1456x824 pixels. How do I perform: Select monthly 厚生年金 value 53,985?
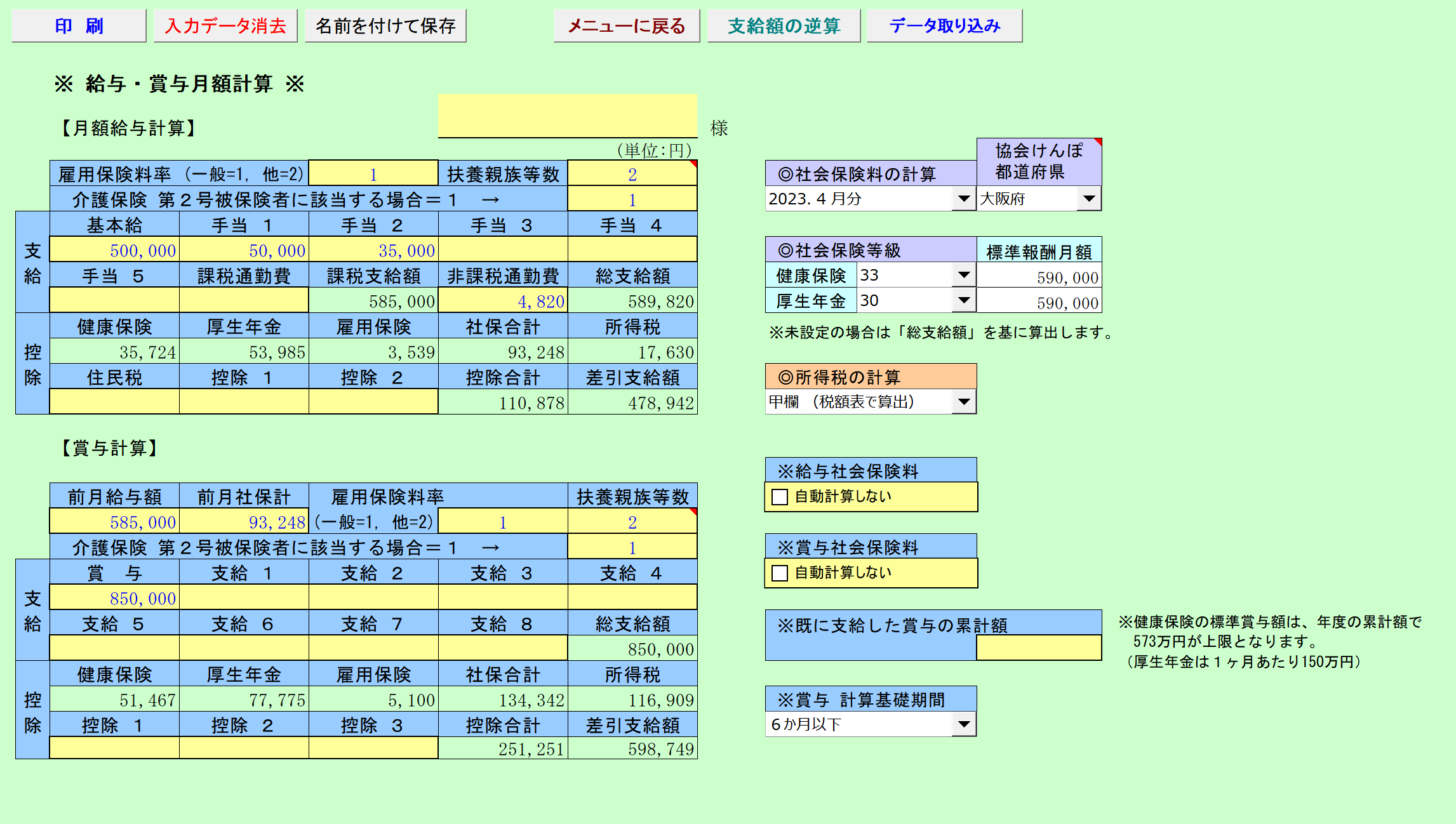click(x=244, y=351)
